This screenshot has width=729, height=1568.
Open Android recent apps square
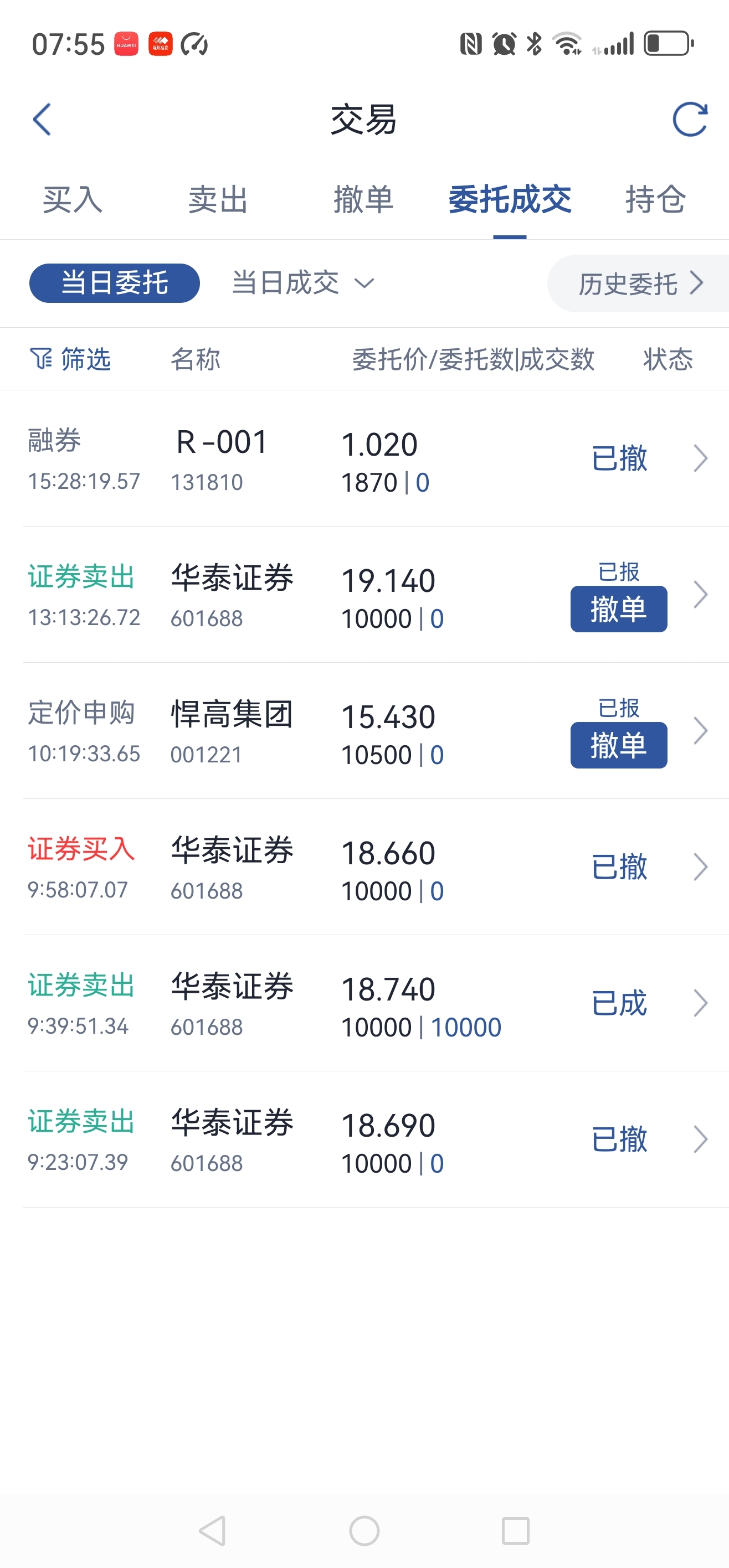tap(515, 1531)
